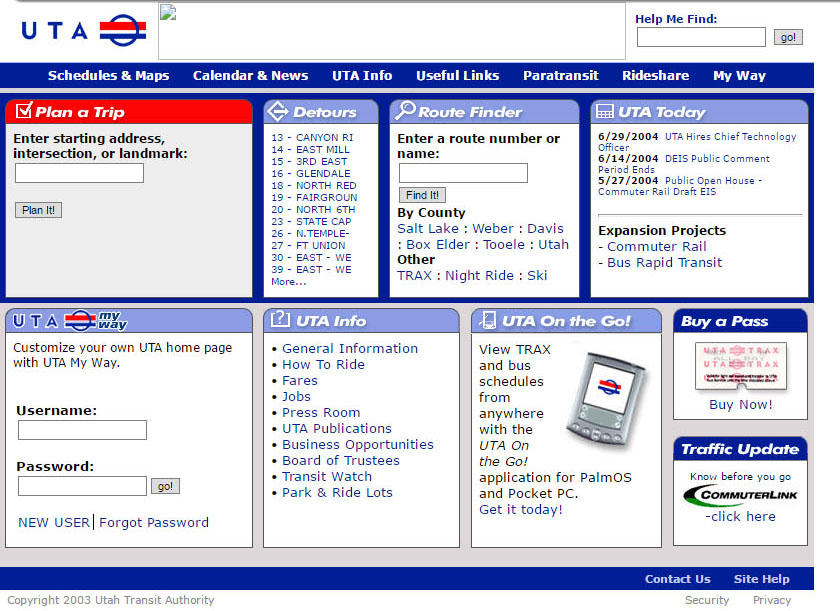
Task: Open the 16 - GLENDALE detour
Action: 311,174
